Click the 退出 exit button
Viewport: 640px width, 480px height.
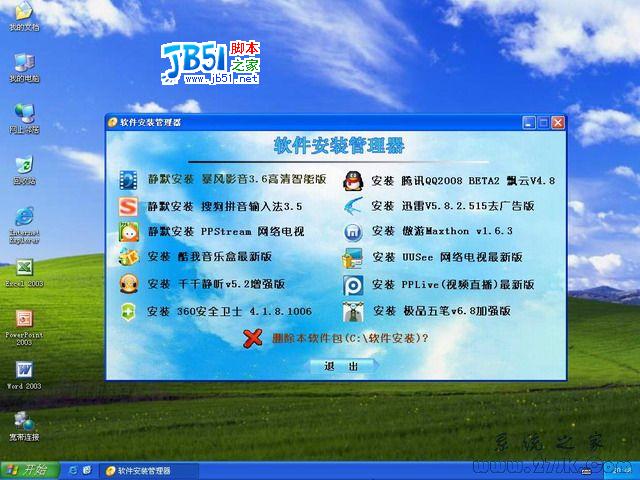click(342, 366)
